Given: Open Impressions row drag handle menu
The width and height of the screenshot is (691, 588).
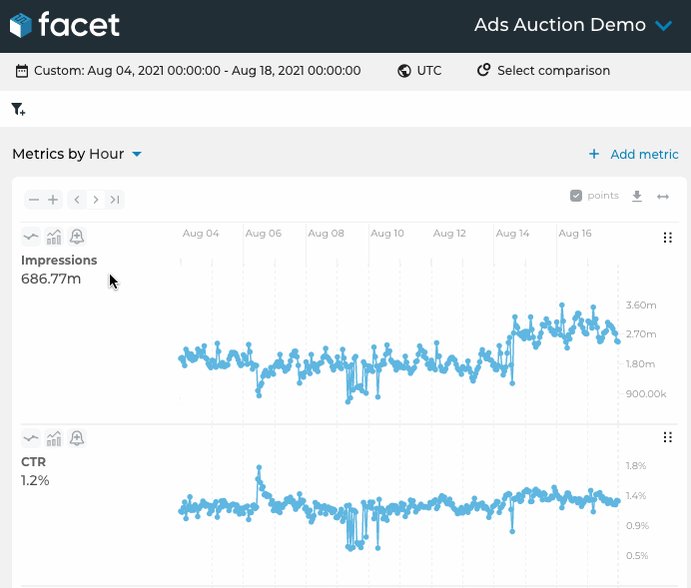Looking at the screenshot, I should coord(668,238).
